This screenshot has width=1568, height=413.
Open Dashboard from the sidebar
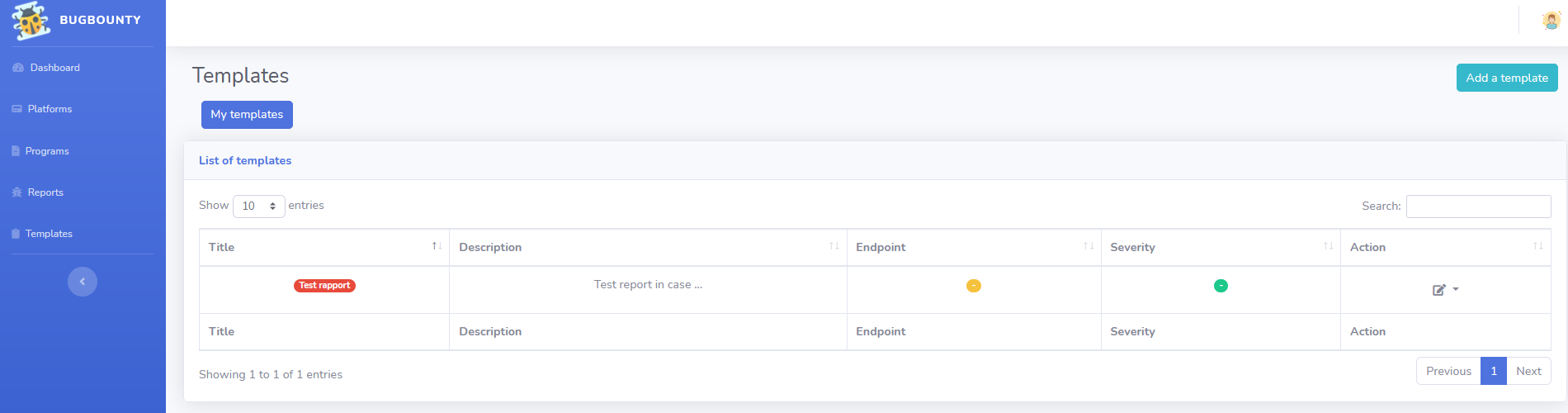pos(54,68)
